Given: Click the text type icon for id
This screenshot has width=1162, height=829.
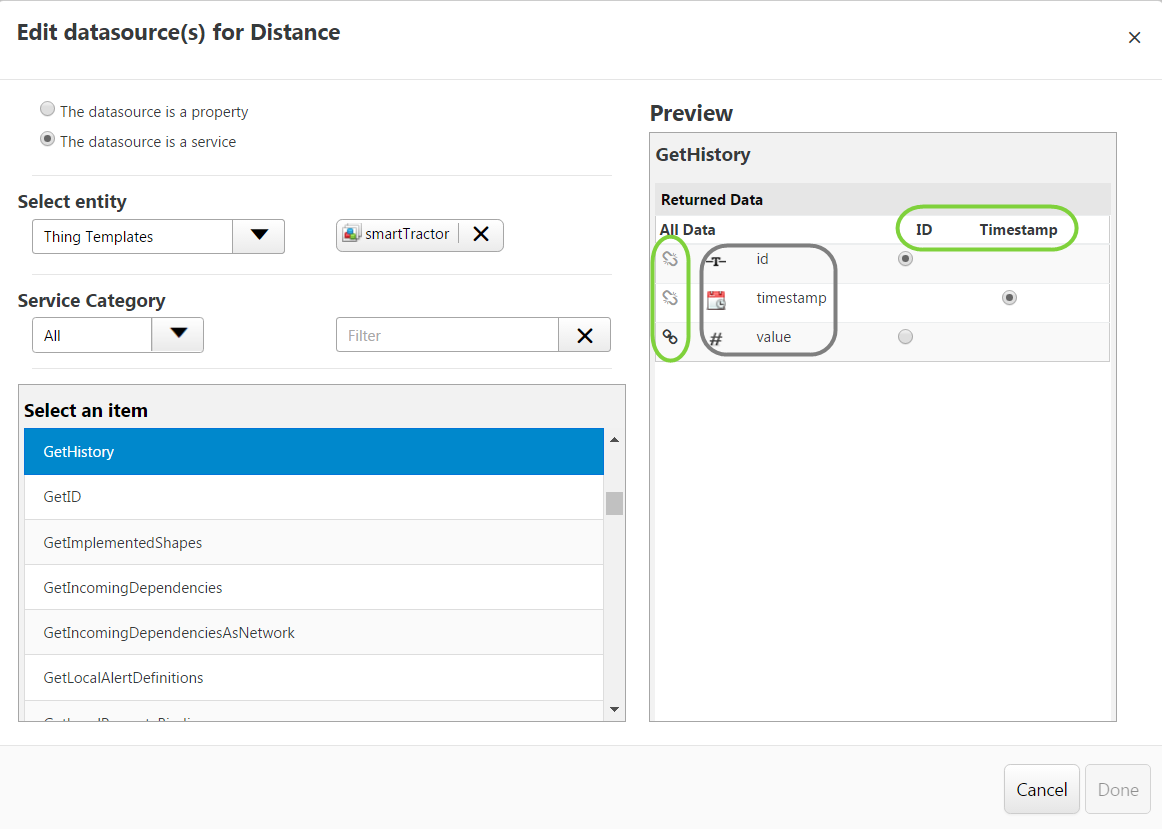Looking at the screenshot, I should point(716,261).
